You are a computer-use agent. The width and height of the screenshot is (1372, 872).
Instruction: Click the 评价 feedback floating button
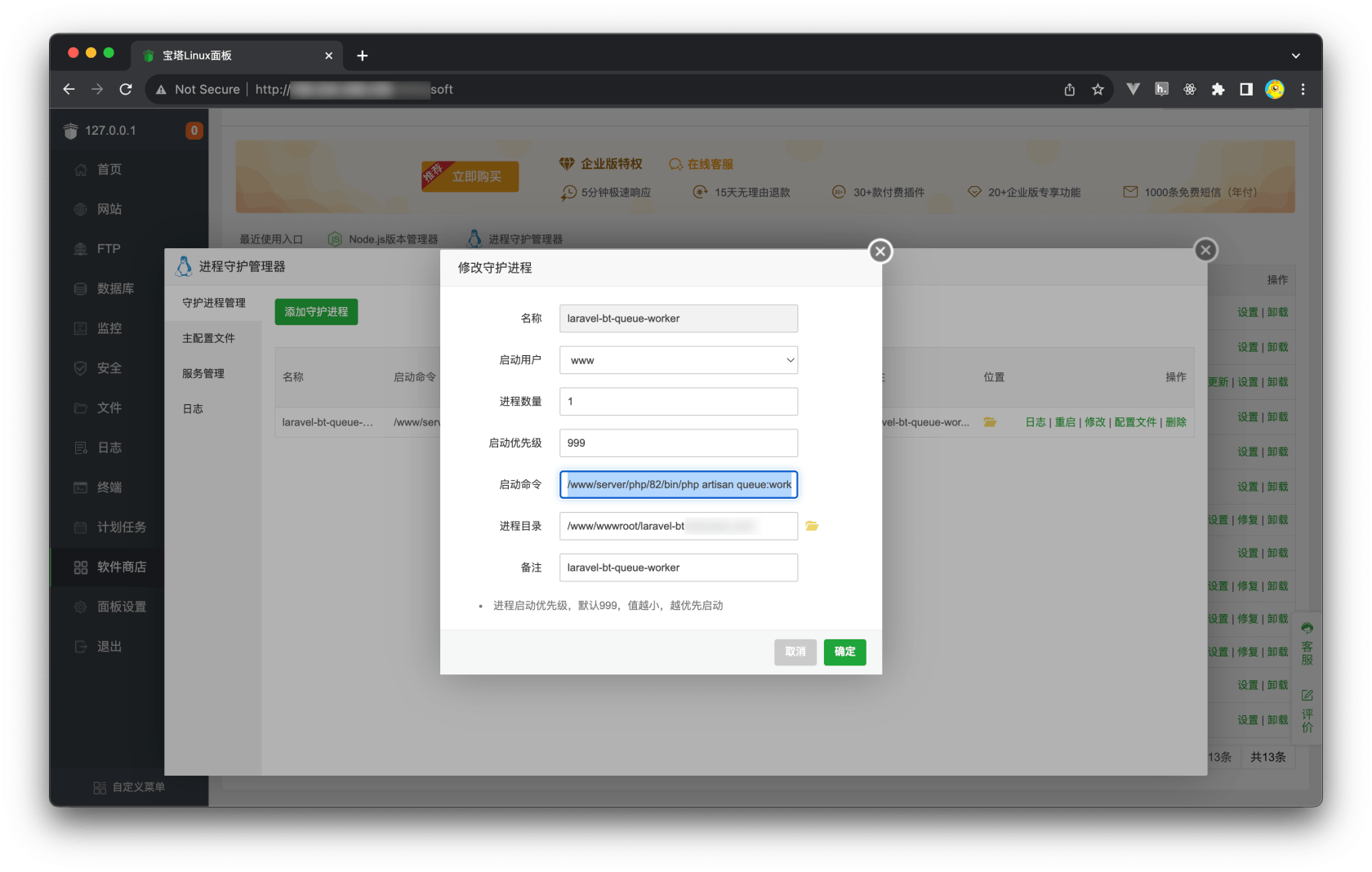point(1307,712)
